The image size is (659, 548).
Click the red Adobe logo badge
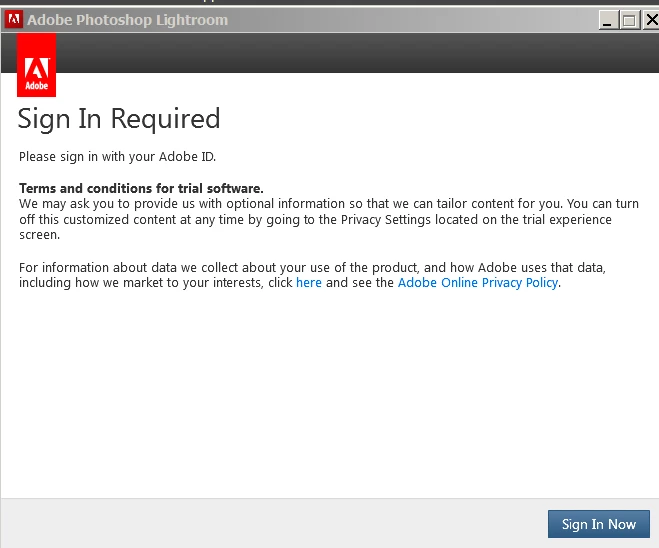click(37, 65)
